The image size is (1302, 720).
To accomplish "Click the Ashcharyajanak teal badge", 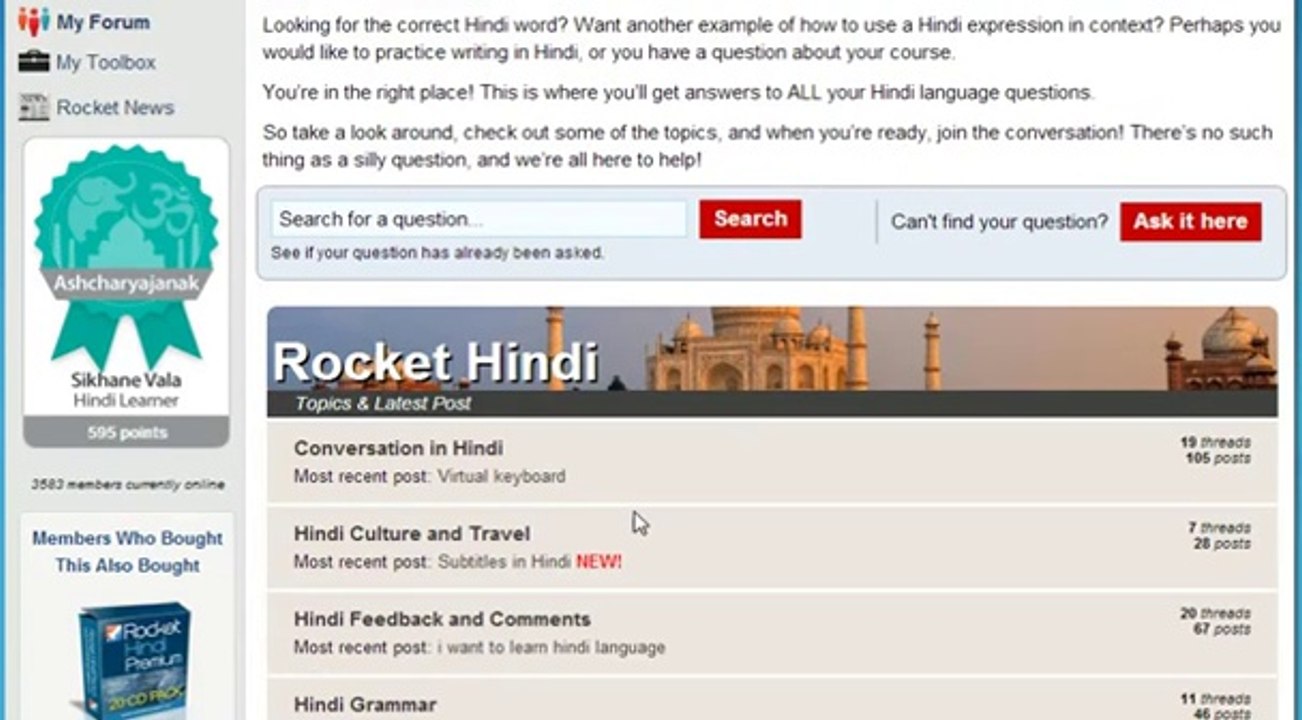I will click(x=126, y=256).
